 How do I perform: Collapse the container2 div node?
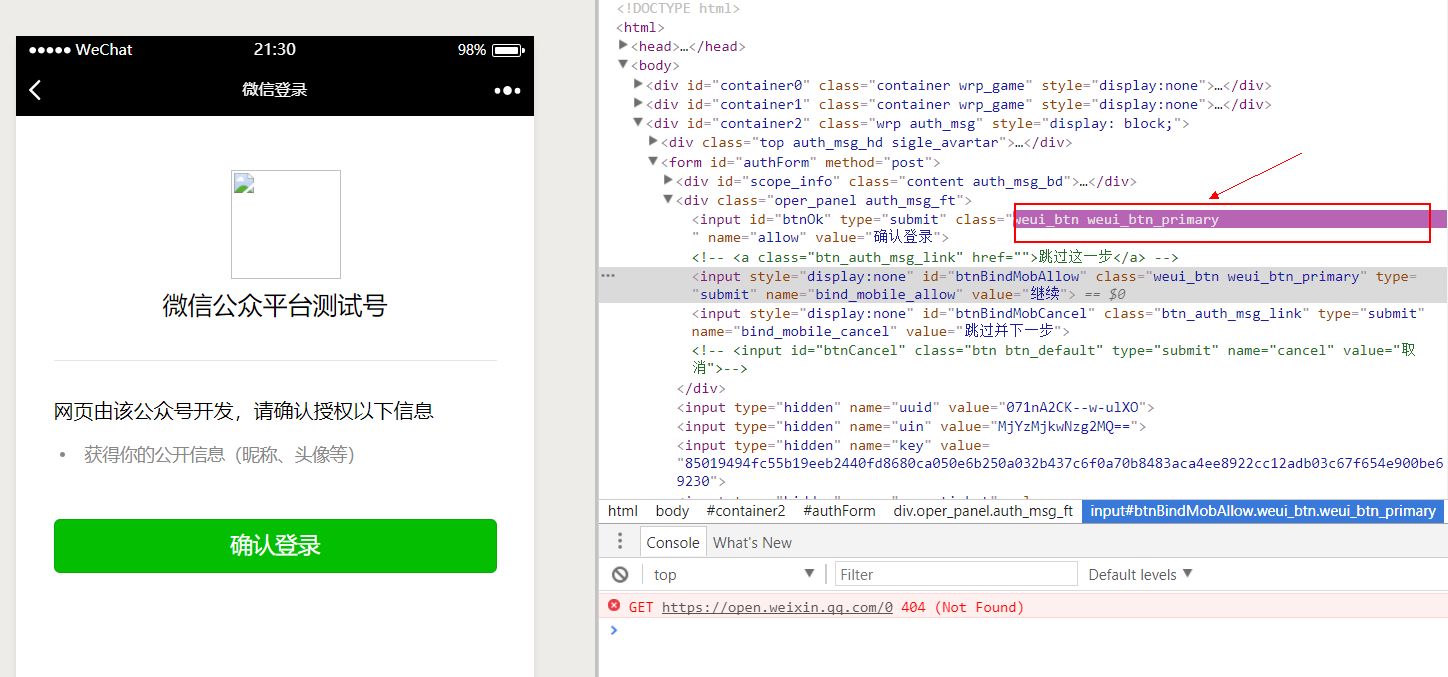639,123
